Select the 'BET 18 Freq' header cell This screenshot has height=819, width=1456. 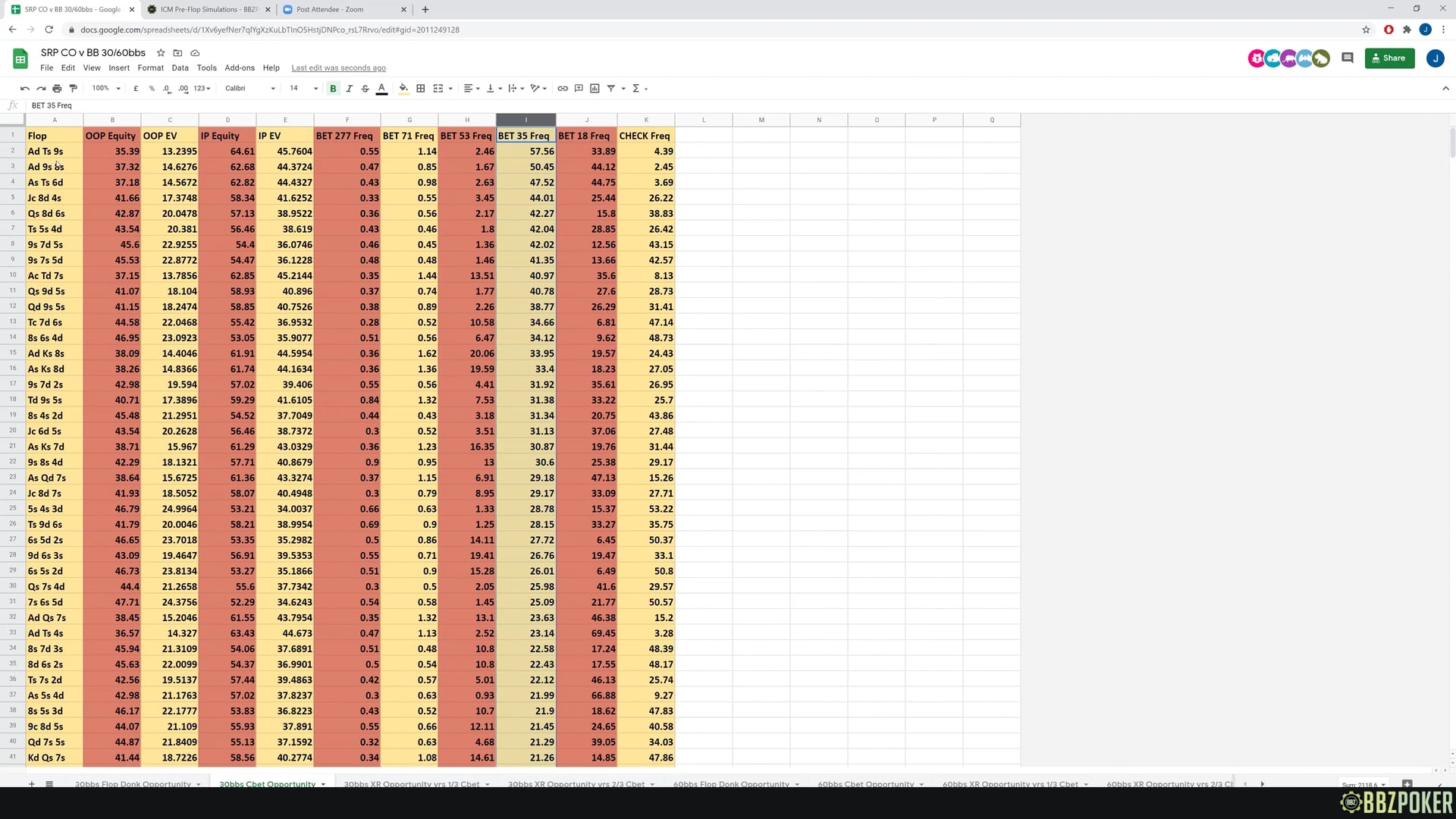click(585, 136)
